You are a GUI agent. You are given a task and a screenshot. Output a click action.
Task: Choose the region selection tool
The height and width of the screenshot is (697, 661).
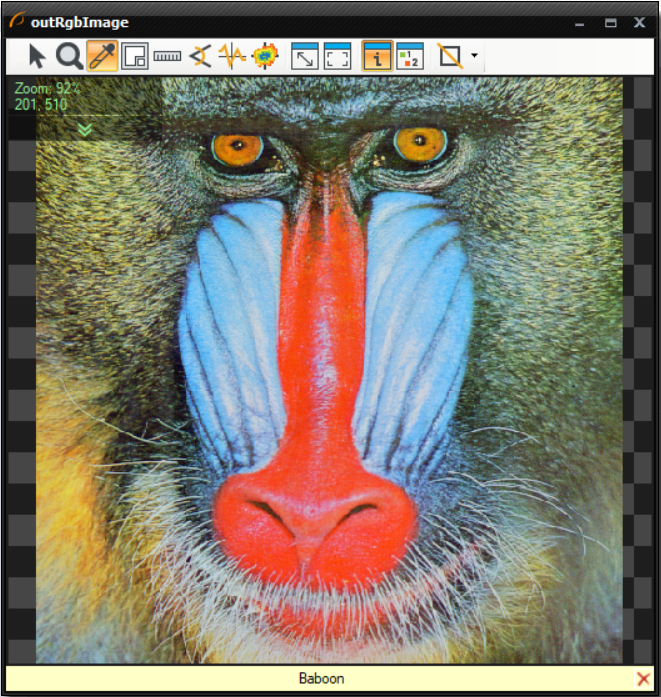[133, 57]
